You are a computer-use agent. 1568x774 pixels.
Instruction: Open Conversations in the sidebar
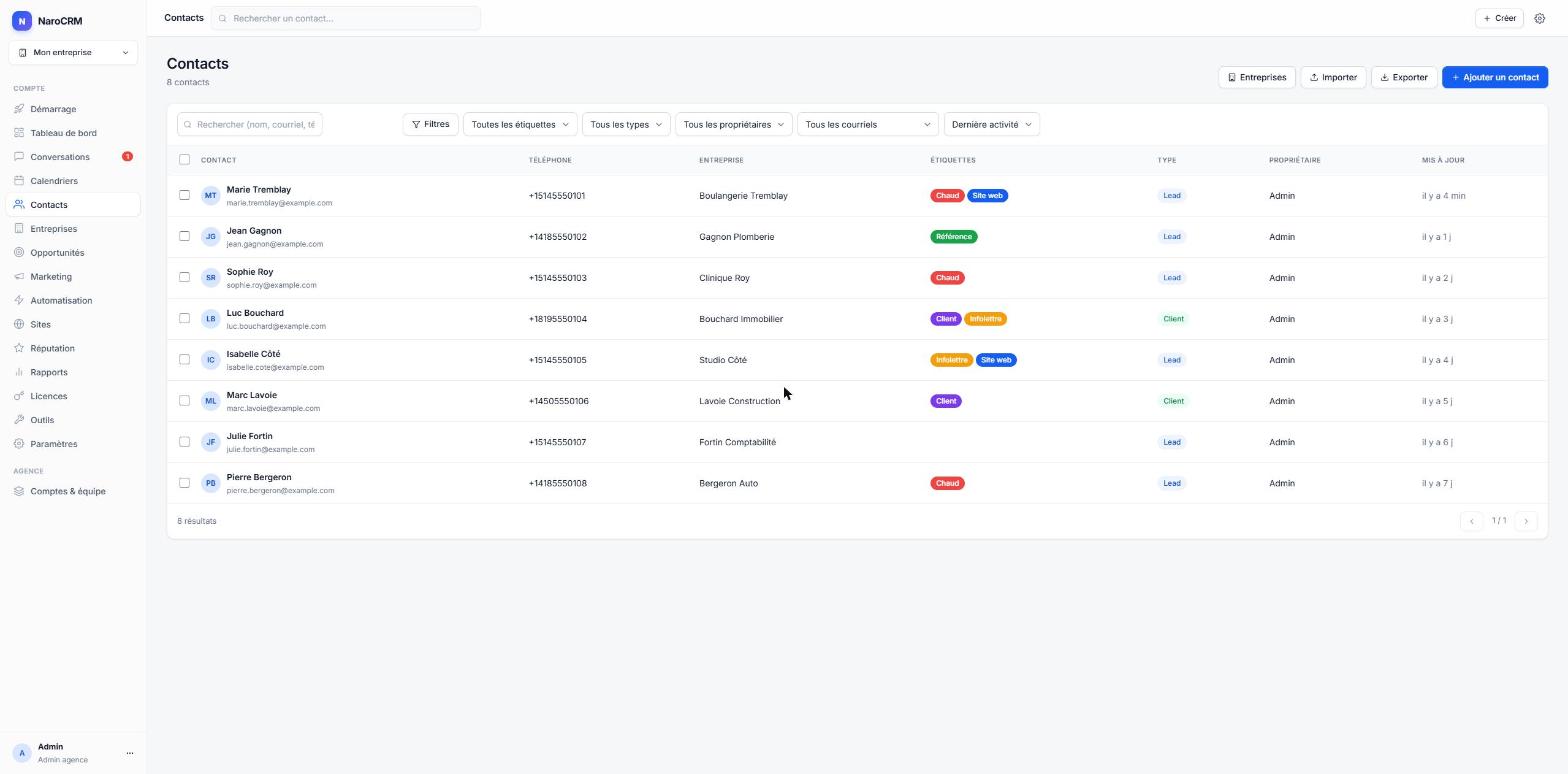(73, 157)
